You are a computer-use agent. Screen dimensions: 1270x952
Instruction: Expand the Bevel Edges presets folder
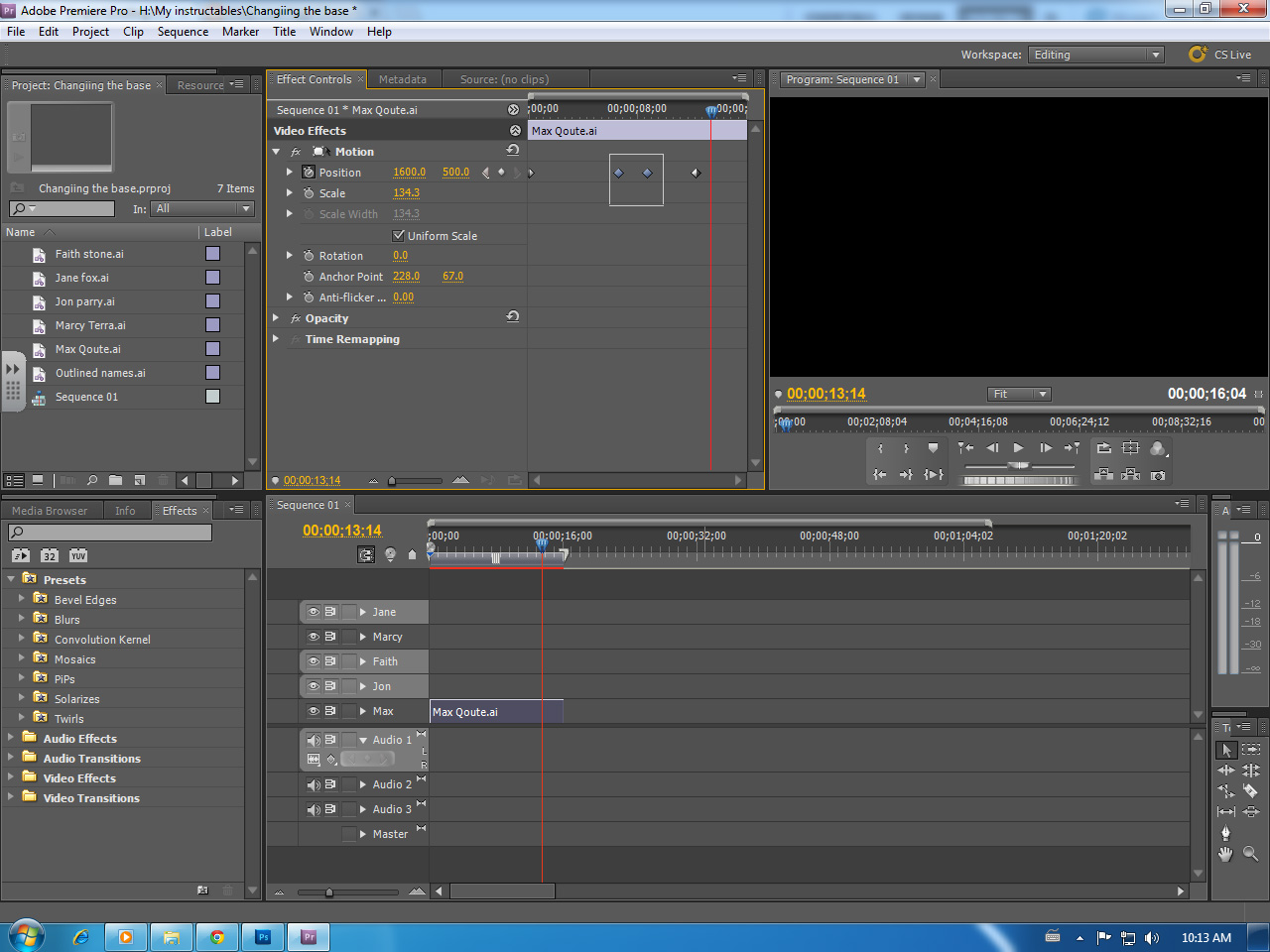(x=22, y=599)
